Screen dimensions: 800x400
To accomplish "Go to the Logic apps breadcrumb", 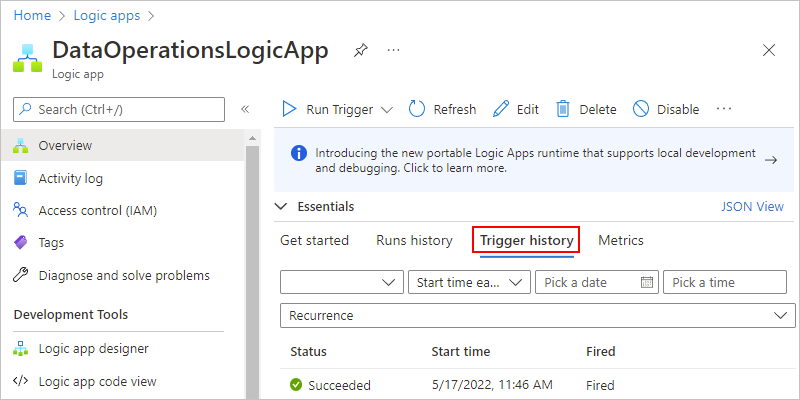I will coord(107,16).
